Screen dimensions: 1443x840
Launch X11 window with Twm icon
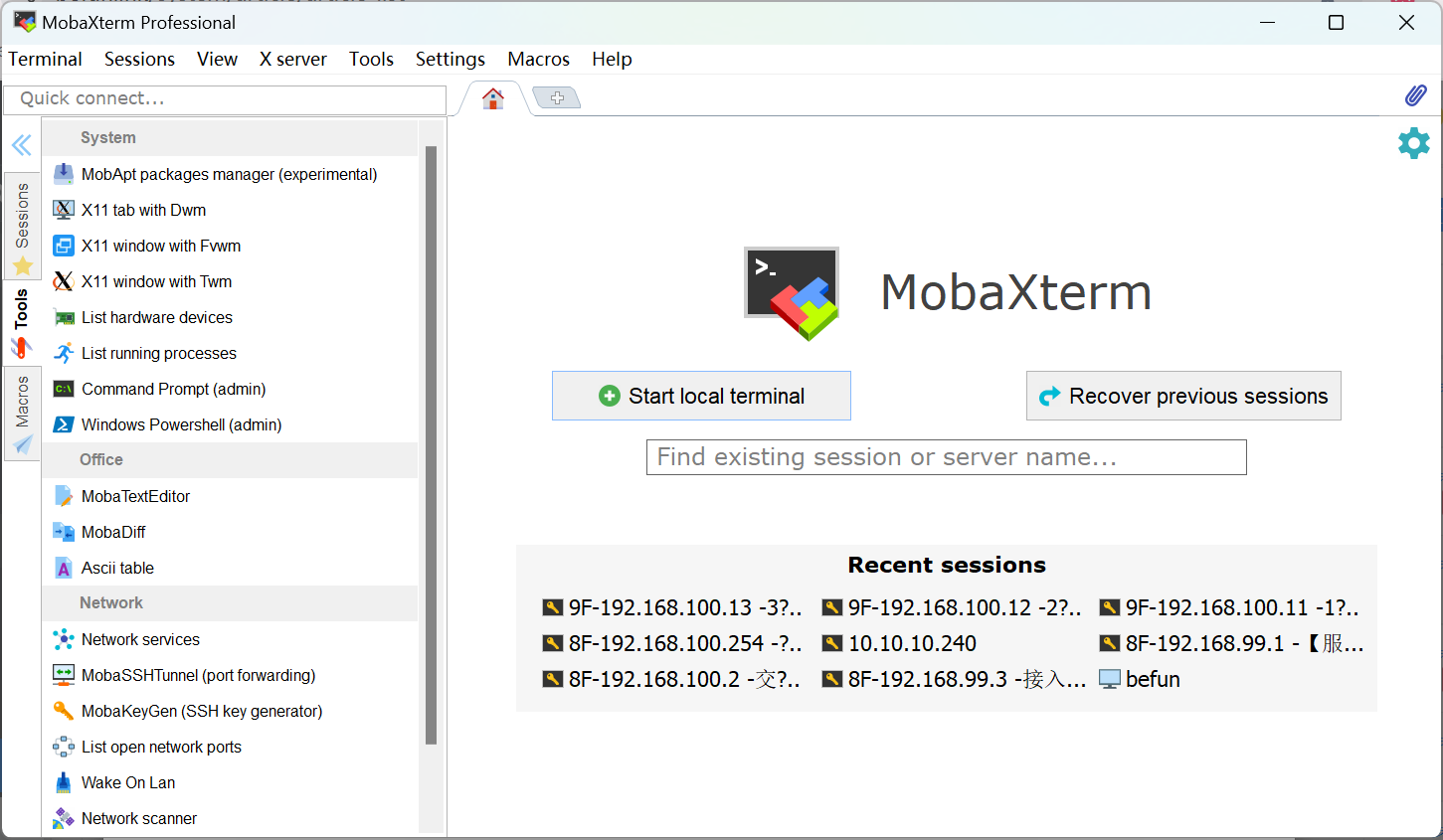[x=64, y=281]
